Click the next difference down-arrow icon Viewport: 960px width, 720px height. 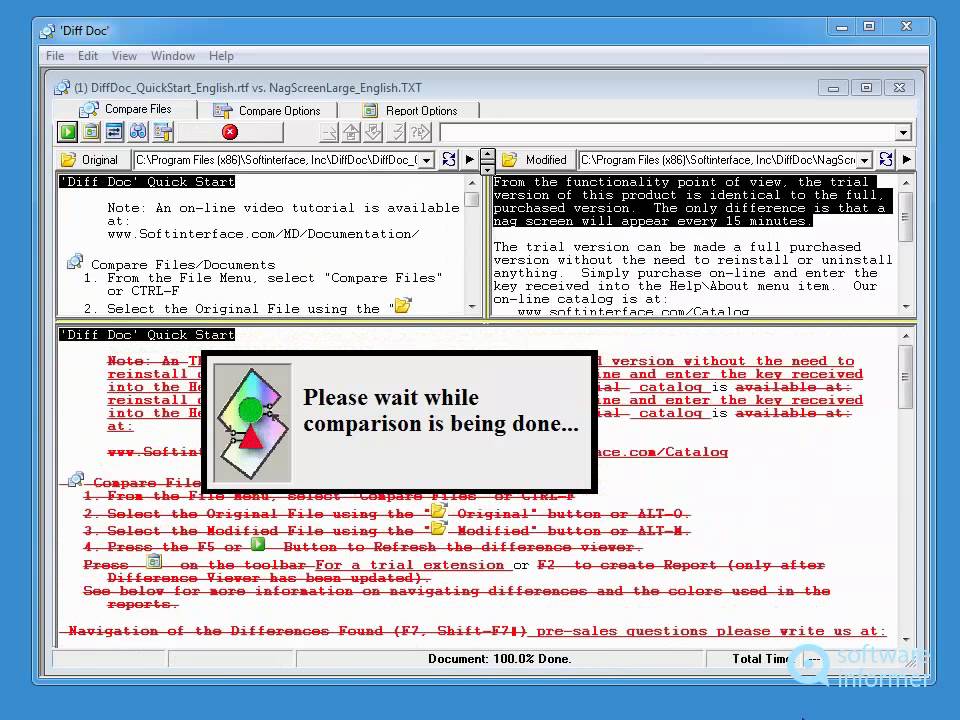(x=374, y=132)
